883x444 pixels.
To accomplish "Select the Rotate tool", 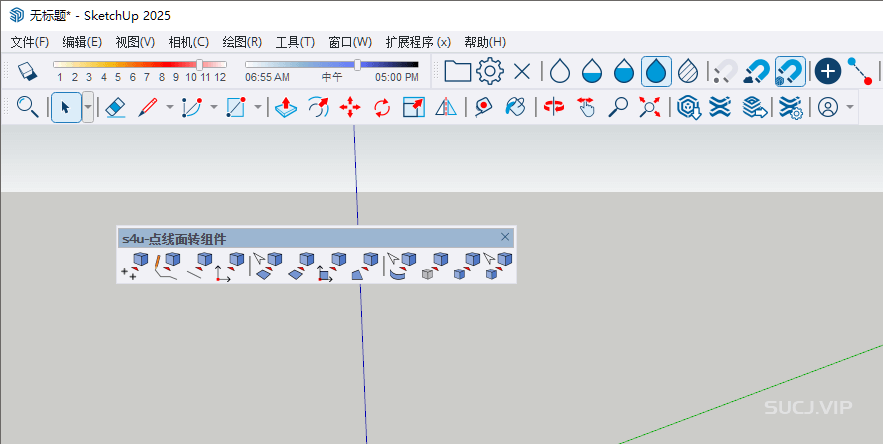I will click(382, 106).
